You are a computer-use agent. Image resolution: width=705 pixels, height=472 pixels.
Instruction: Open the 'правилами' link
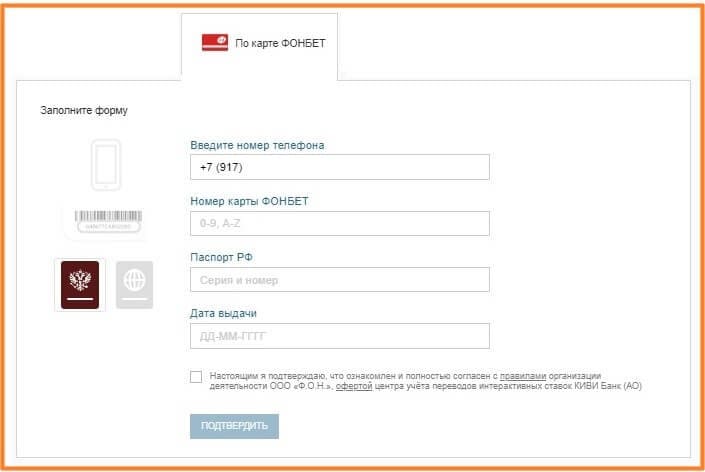(523, 376)
